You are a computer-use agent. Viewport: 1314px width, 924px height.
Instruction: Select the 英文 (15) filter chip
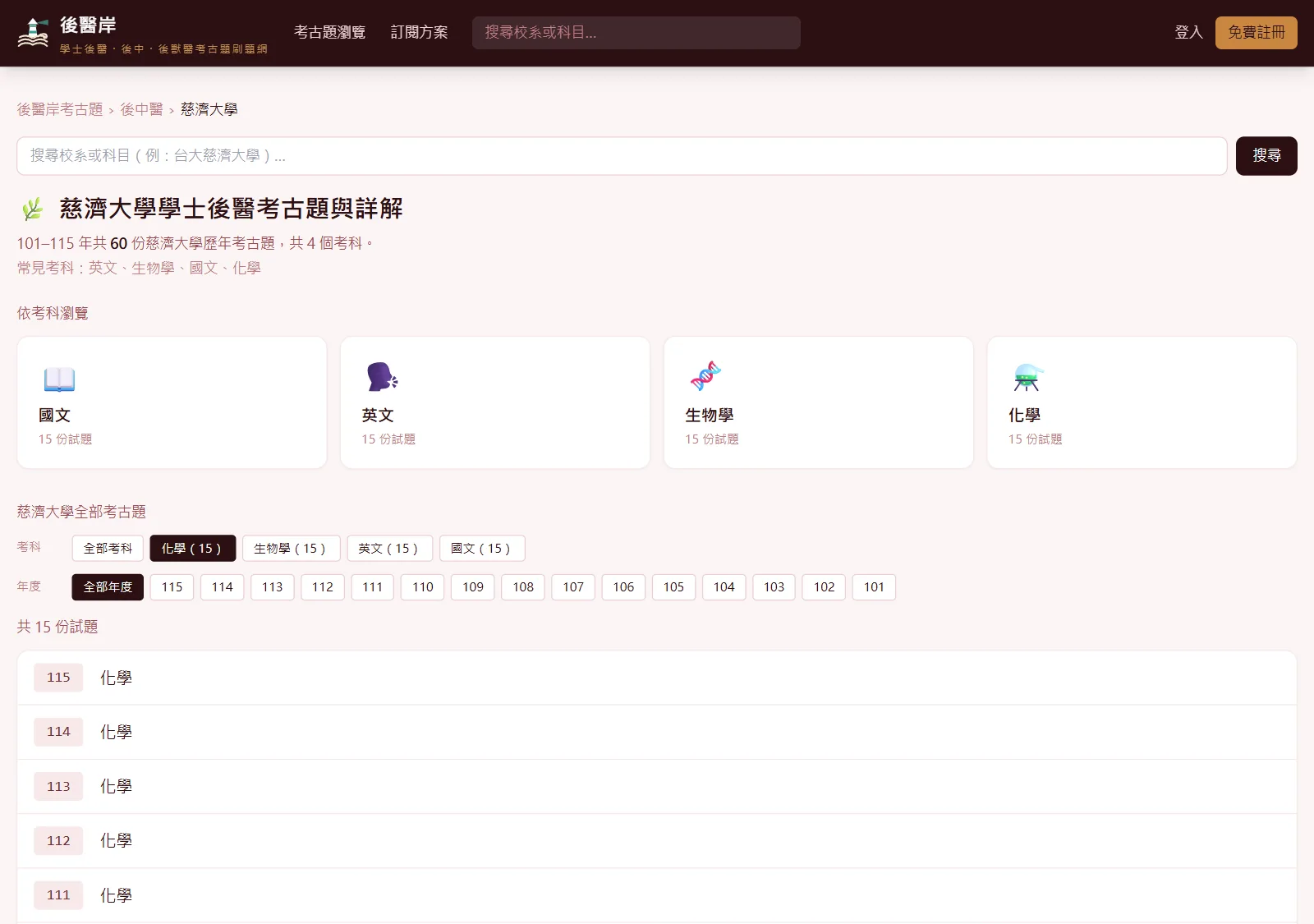coord(389,548)
